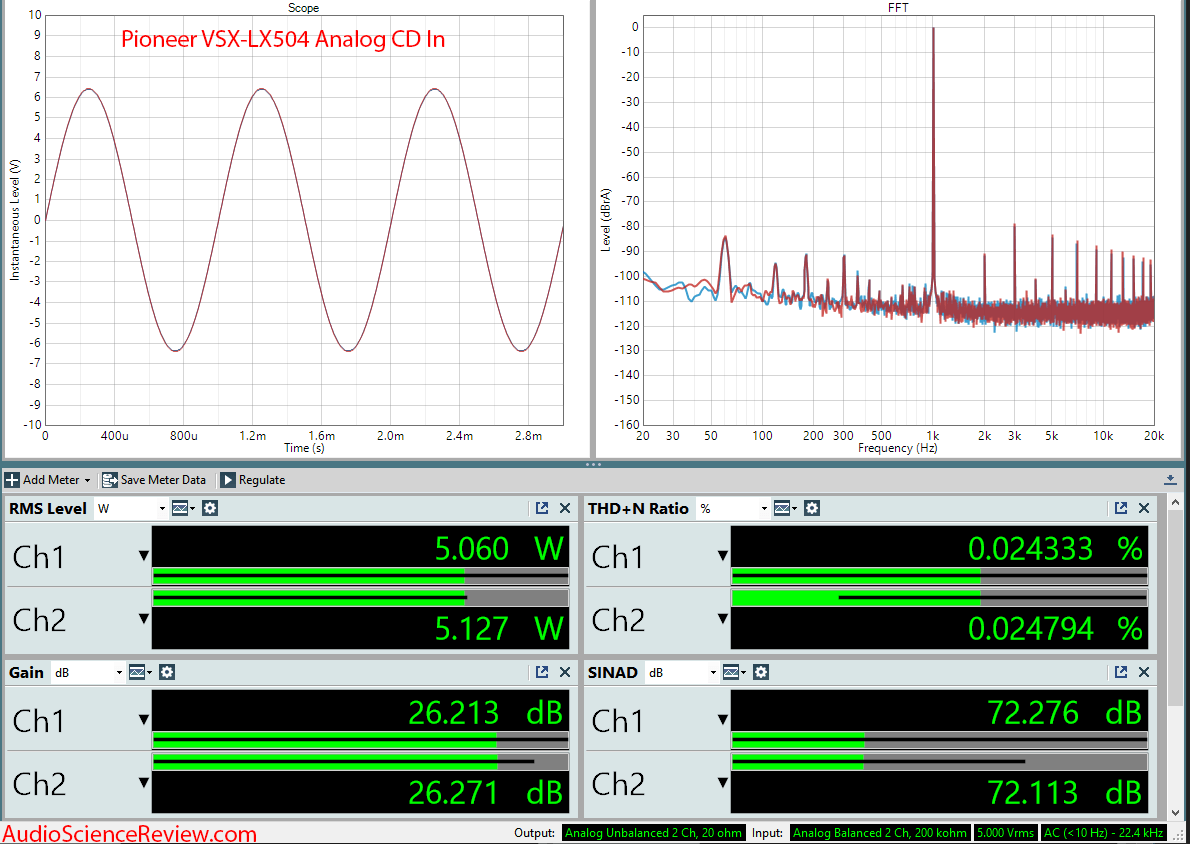Click the 'Scope' graph title
The width and height of the screenshot is (1190, 844).
304,8
